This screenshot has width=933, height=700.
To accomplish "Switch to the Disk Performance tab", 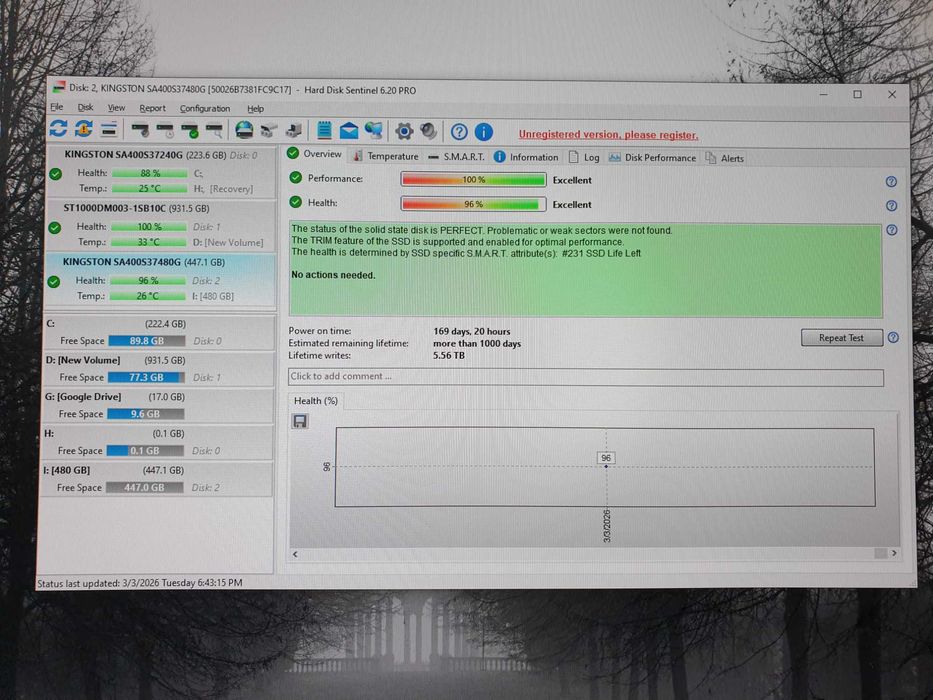I will pos(652,158).
